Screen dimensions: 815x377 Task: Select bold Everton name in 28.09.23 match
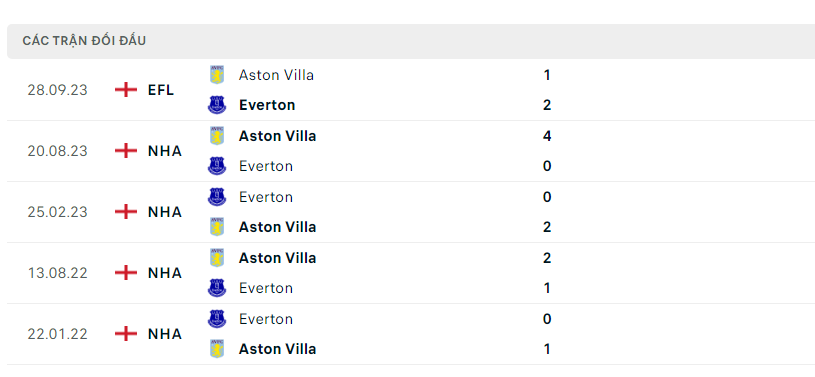click(x=267, y=105)
